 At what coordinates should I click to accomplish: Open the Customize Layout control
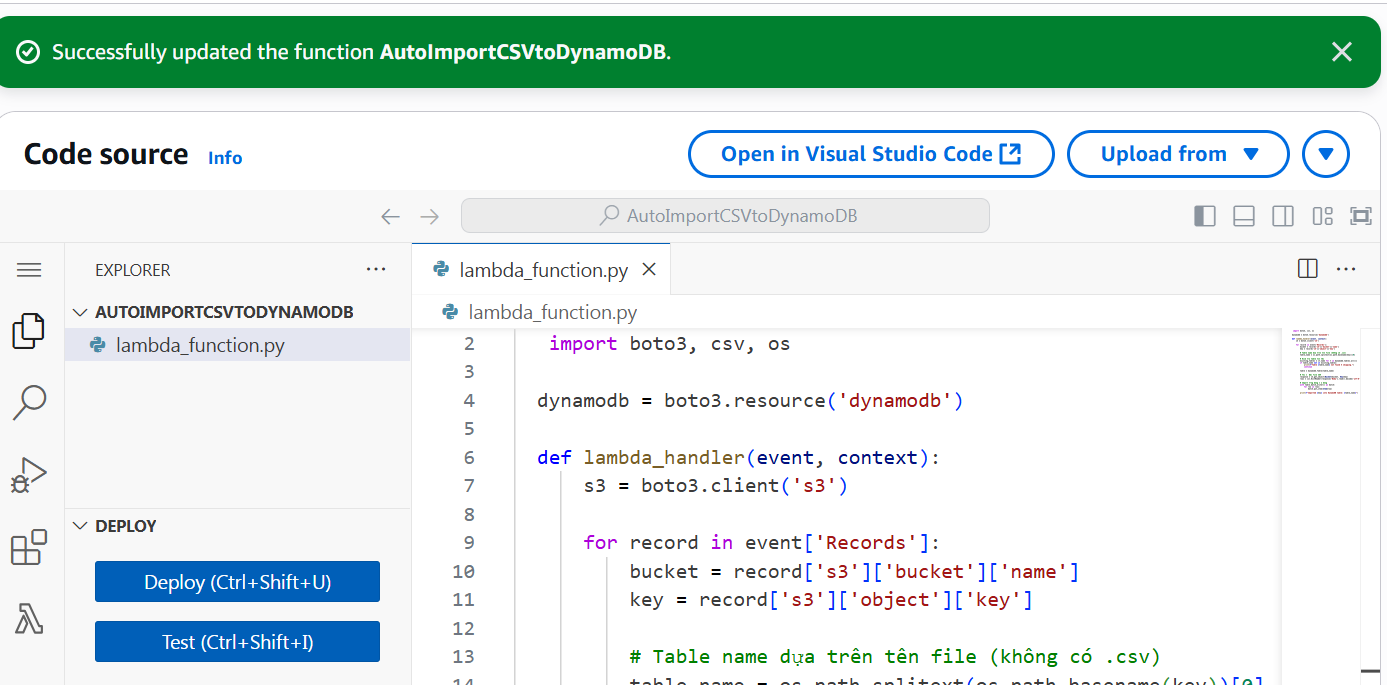(x=1322, y=215)
